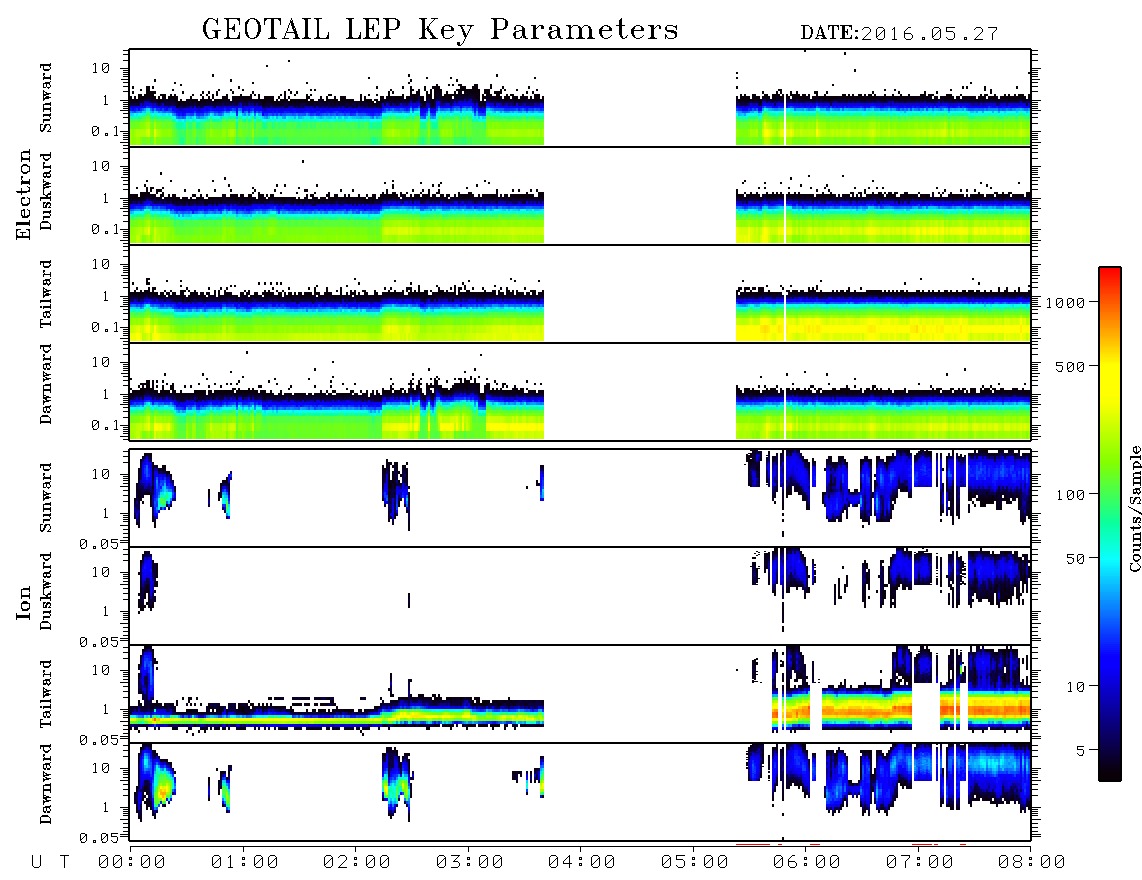1142x880 pixels.
Task: Click the 100 colorbar tick value
Action: (1071, 495)
